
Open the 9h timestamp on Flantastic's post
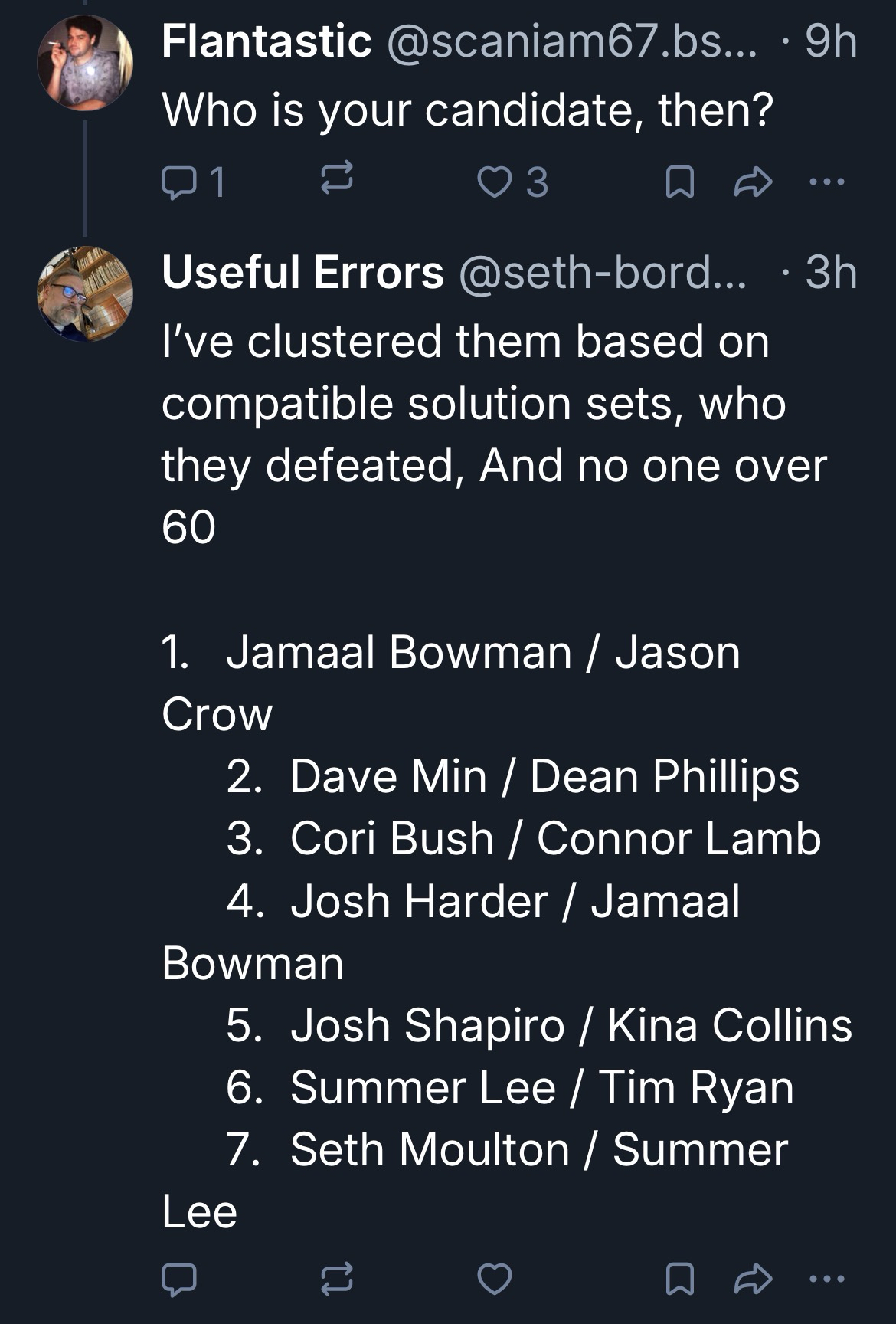click(830, 41)
